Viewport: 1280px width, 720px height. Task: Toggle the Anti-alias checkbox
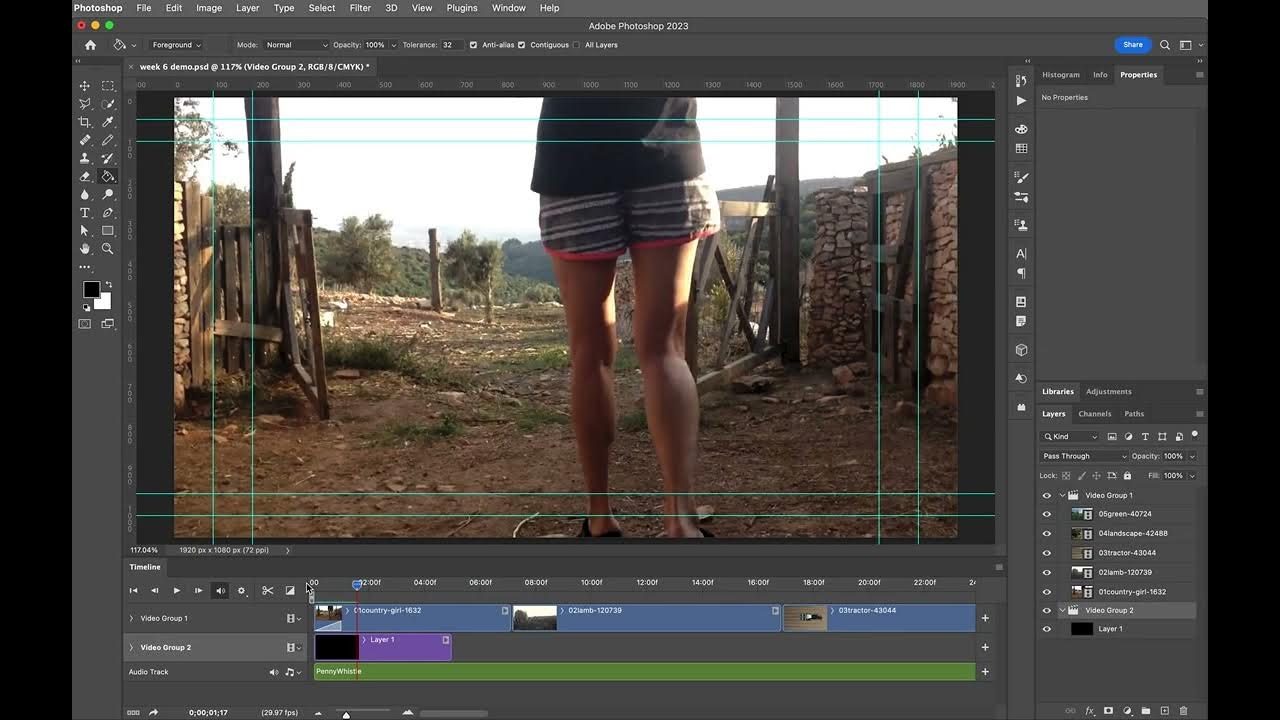pos(473,45)
